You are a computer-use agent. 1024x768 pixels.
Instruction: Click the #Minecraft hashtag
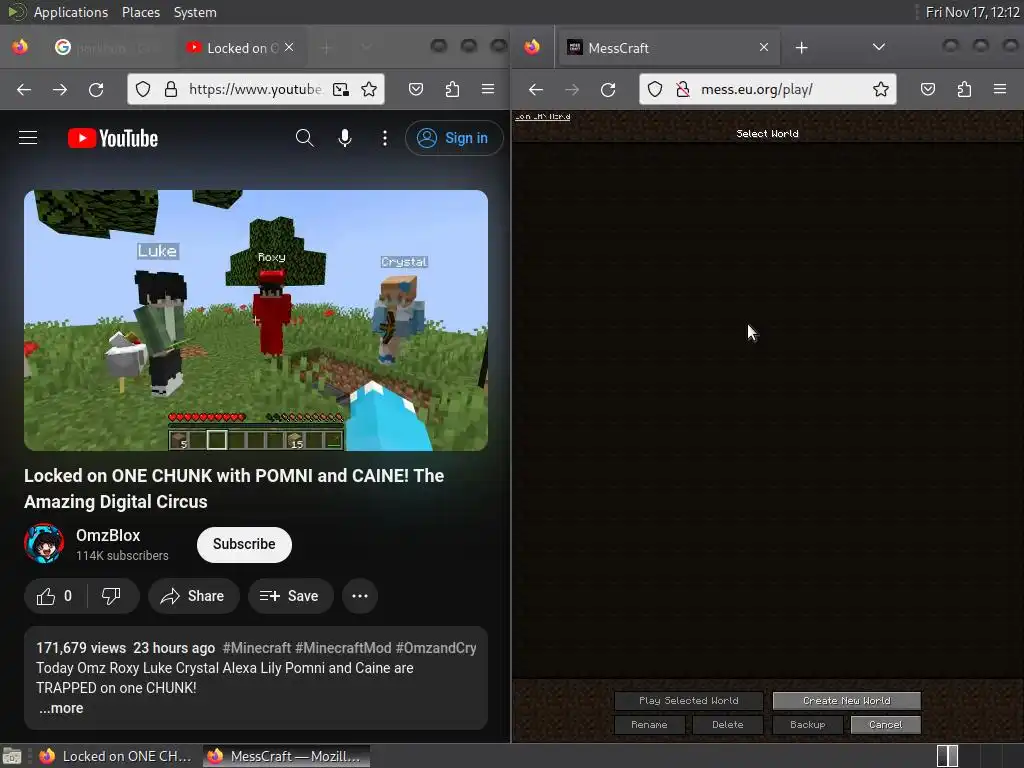pos(257,648)
